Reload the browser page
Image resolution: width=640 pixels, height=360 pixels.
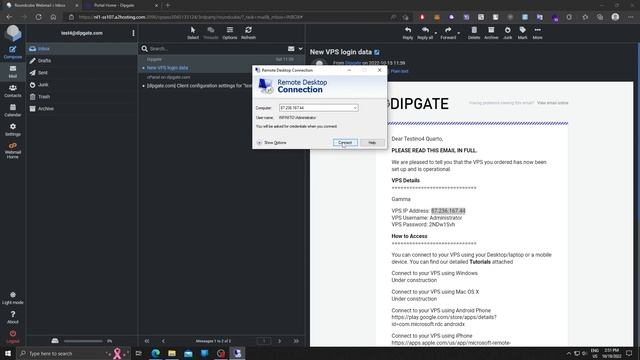pyautogui.click(x=38, y=17)
